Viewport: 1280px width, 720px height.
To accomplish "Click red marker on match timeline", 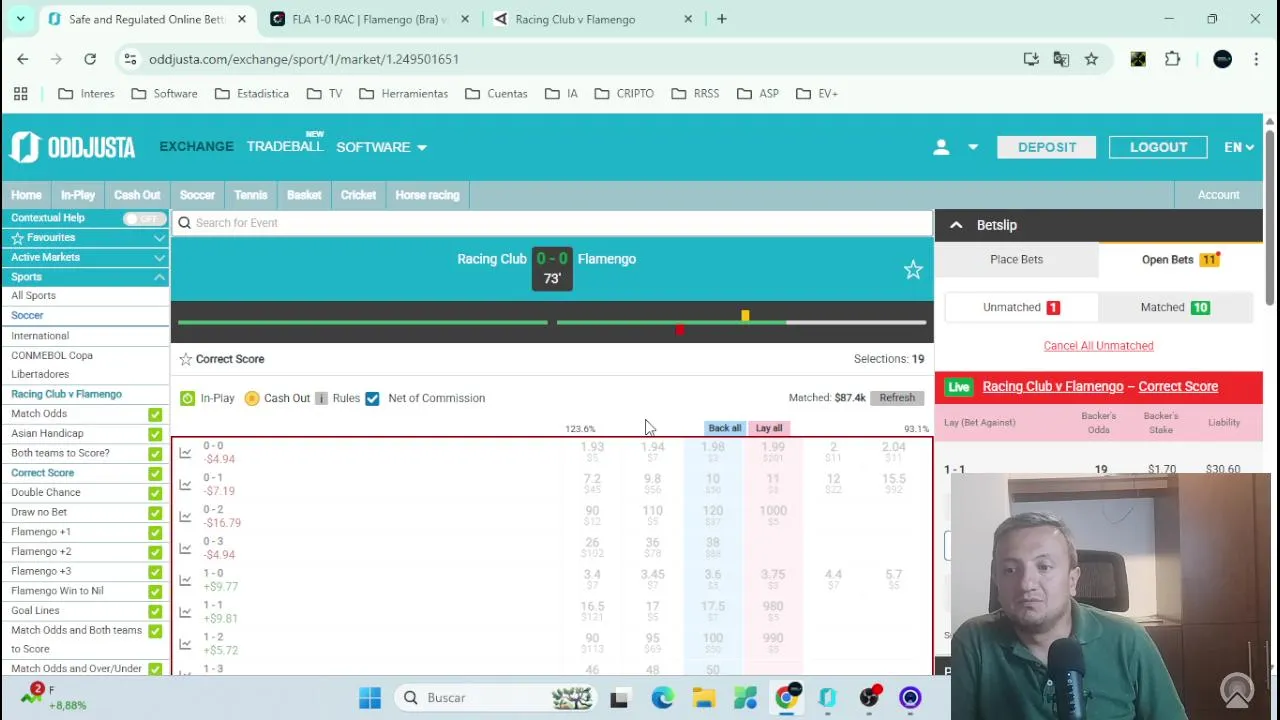I will [680, 329].
